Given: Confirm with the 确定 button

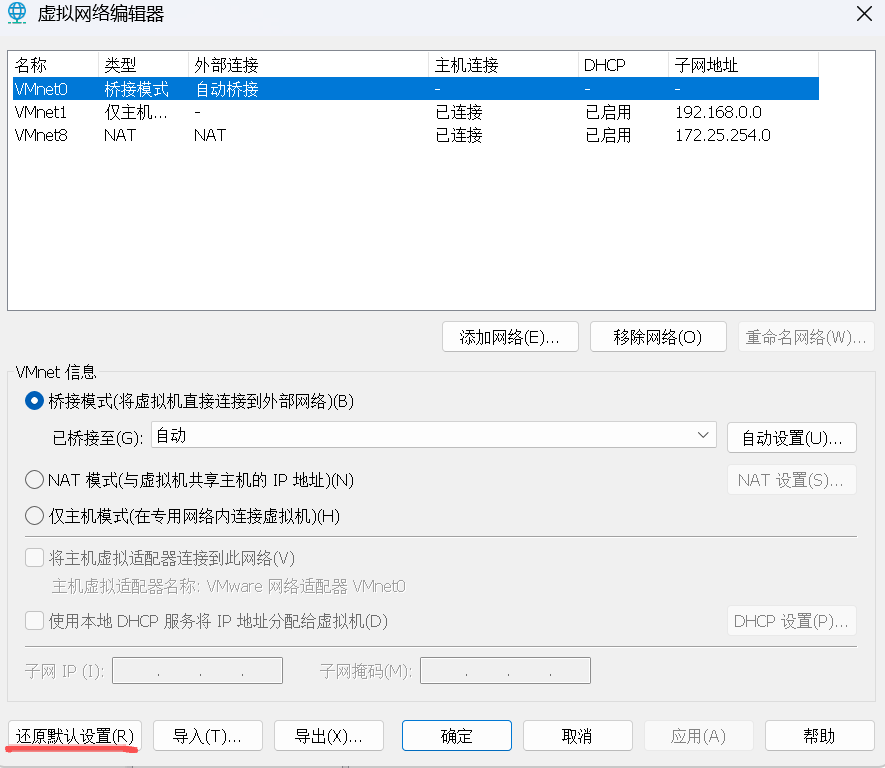Looking at the screenshot, I should click(457, 736).
